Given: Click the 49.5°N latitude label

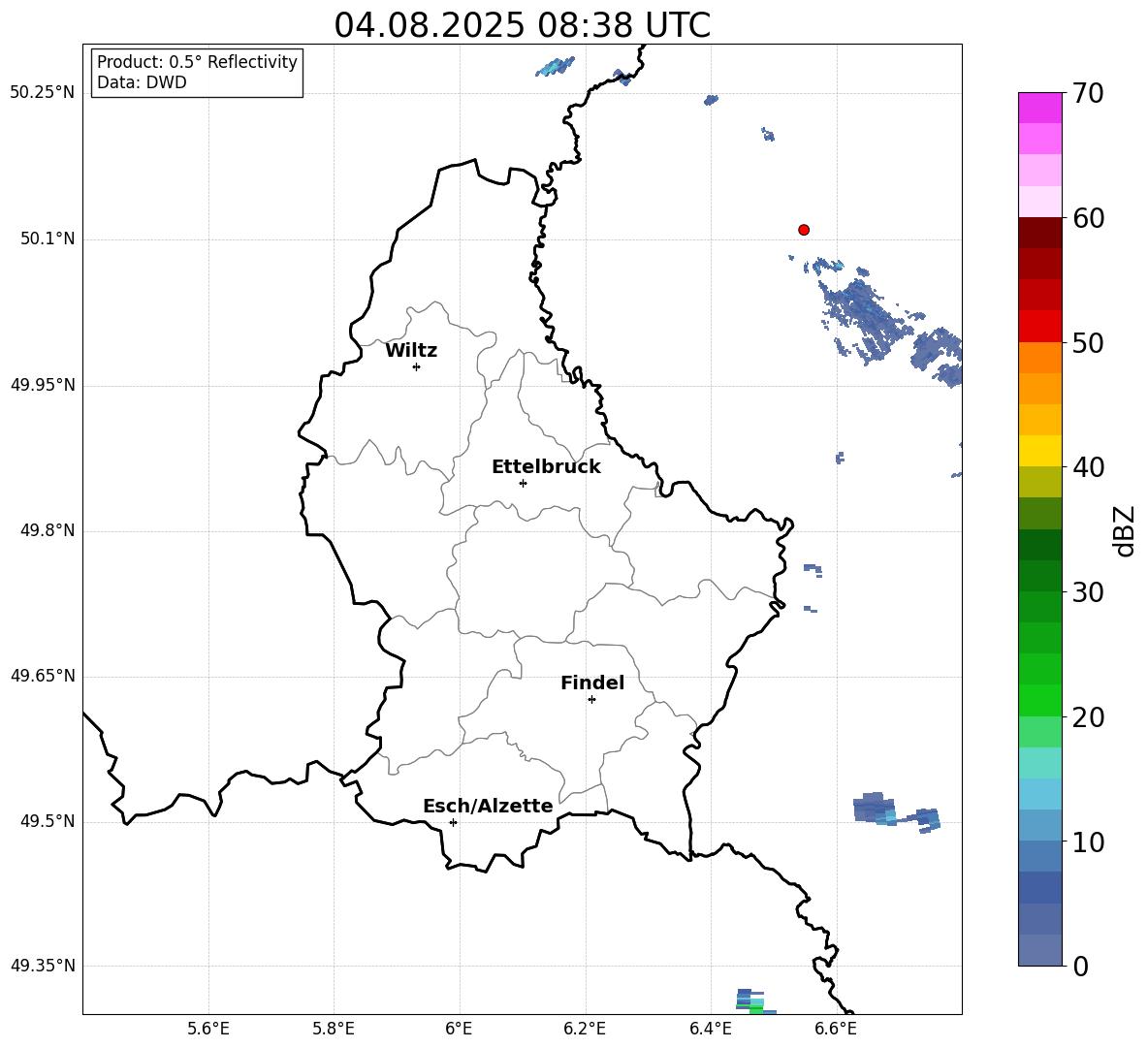Looking at the screenshot, I should click(48, 821).
